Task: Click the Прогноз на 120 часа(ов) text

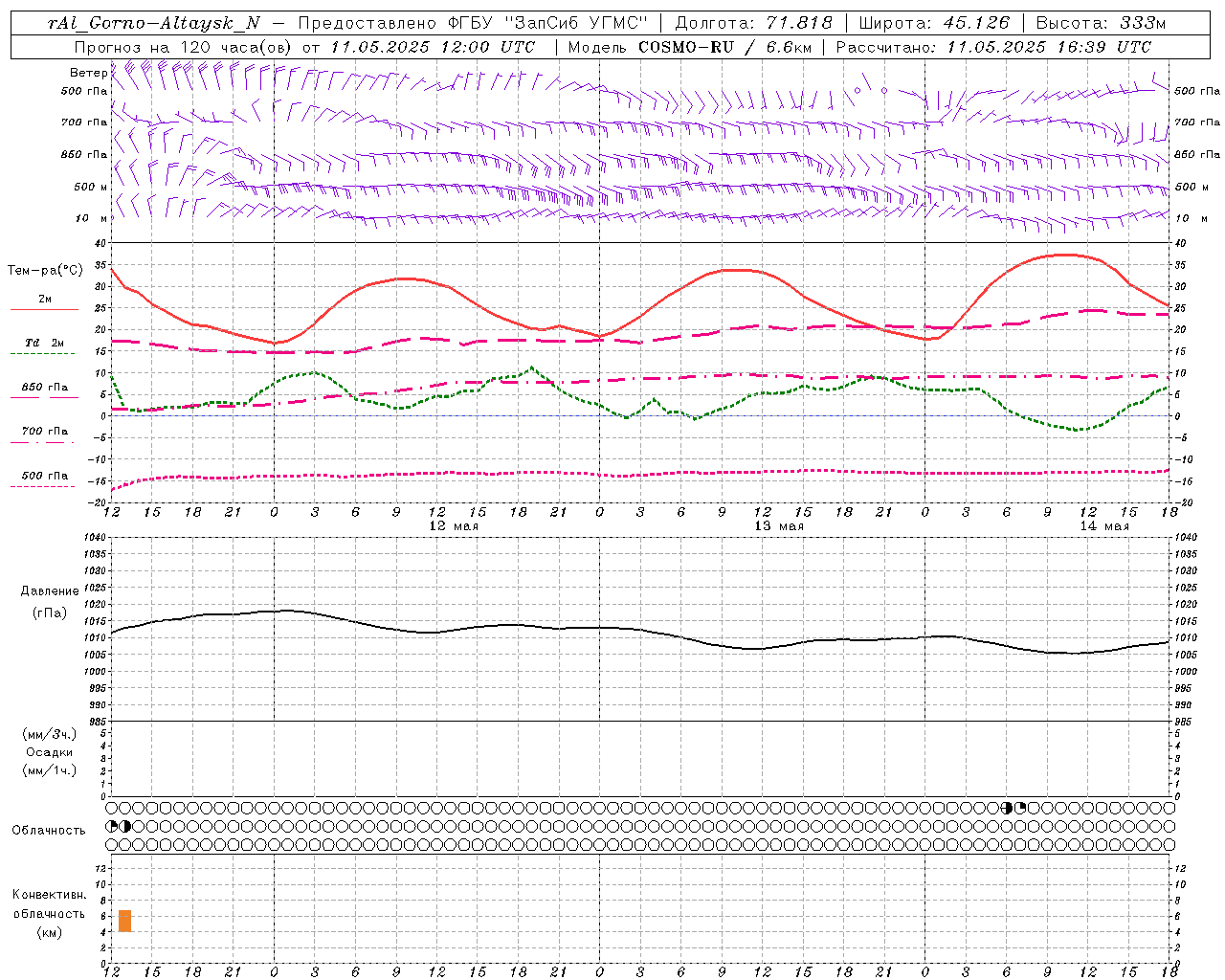Action: [x=184, y=46]
